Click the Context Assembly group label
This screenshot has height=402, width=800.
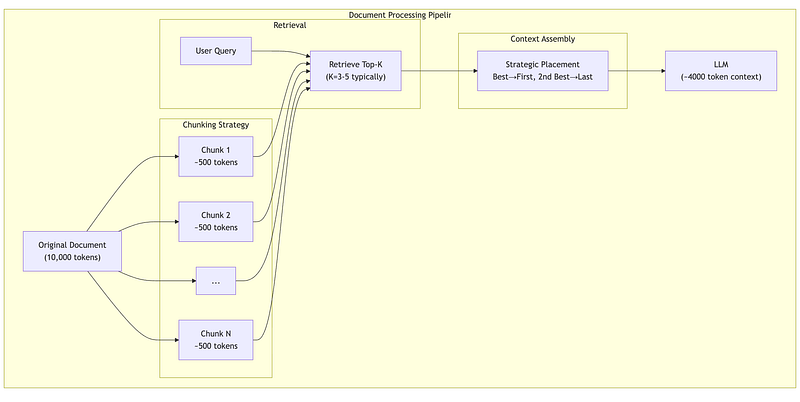click(542, 39)
